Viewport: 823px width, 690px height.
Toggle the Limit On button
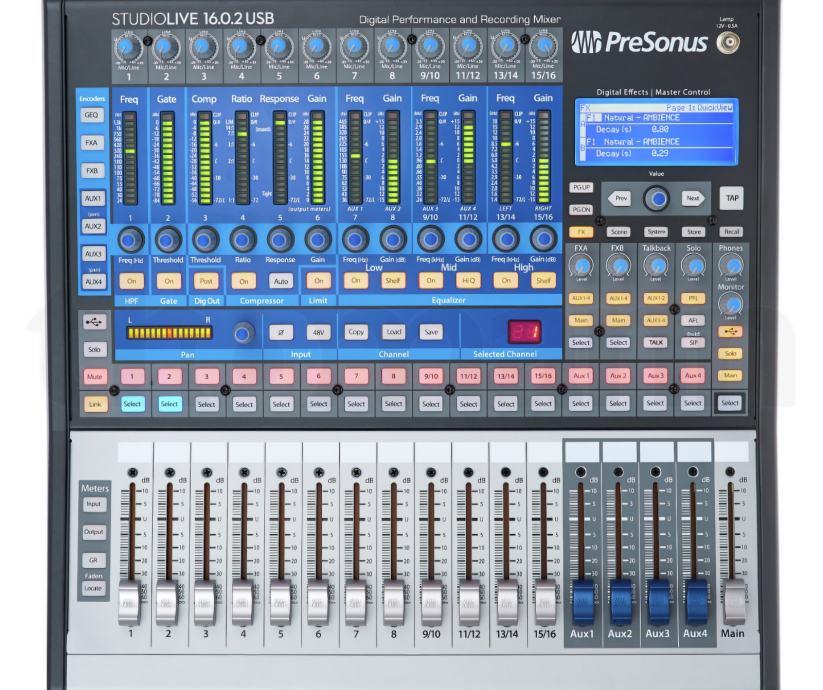319,281
